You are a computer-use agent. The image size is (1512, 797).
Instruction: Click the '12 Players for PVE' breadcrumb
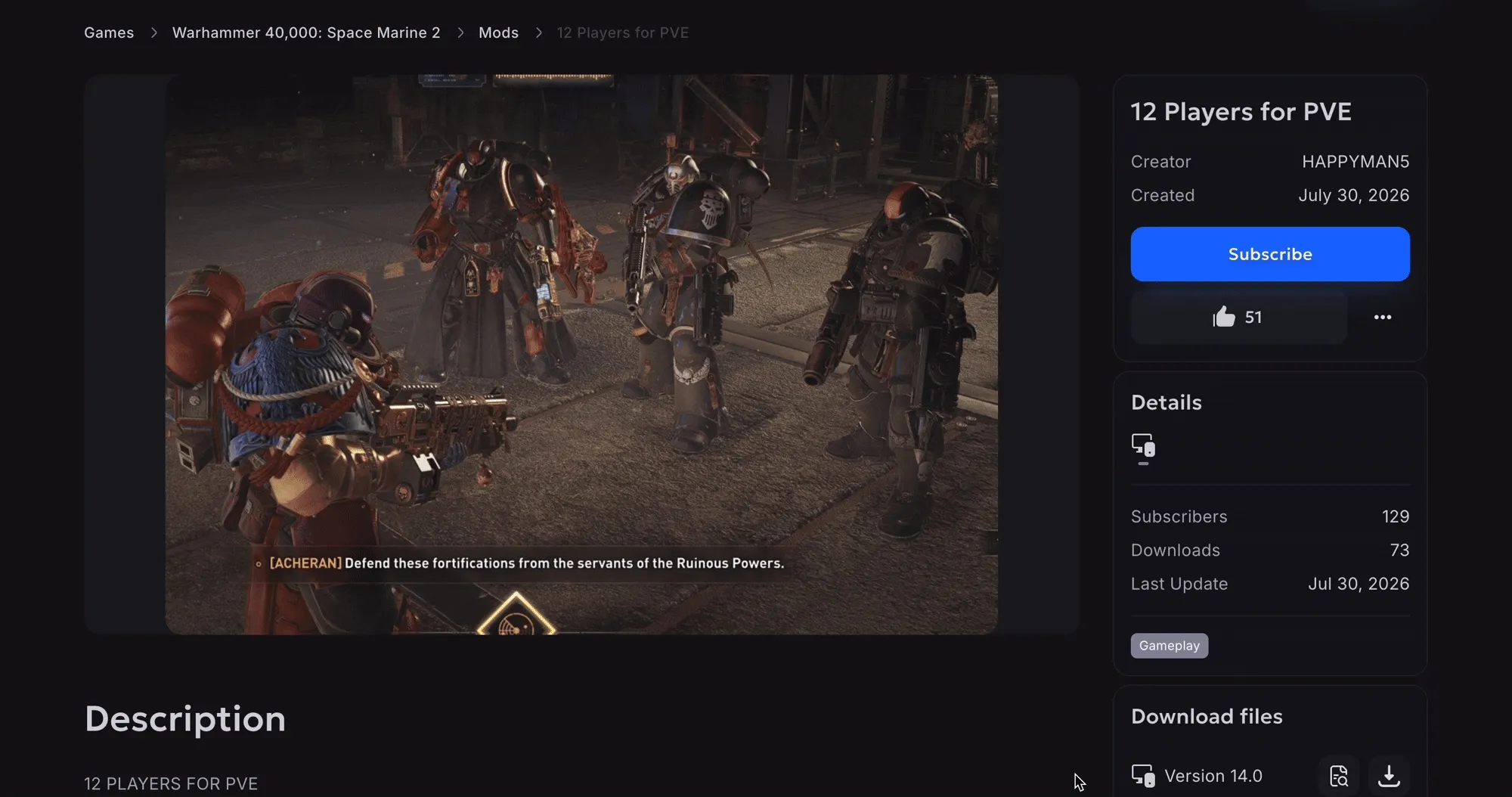pyautogui.click(x=623, y=33)
